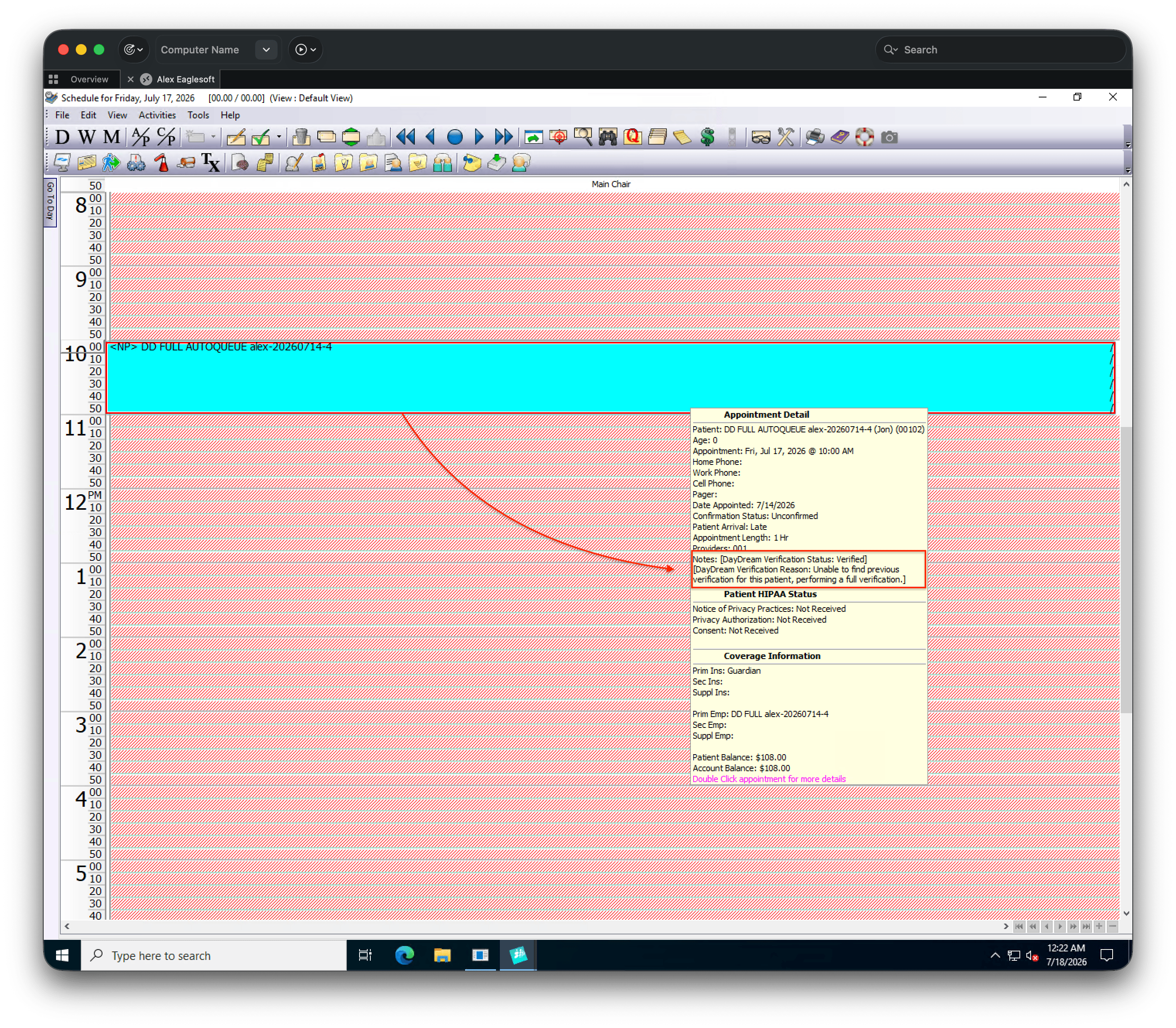
Task: Click the C/P toolbar icon
Action: [166, 137]
